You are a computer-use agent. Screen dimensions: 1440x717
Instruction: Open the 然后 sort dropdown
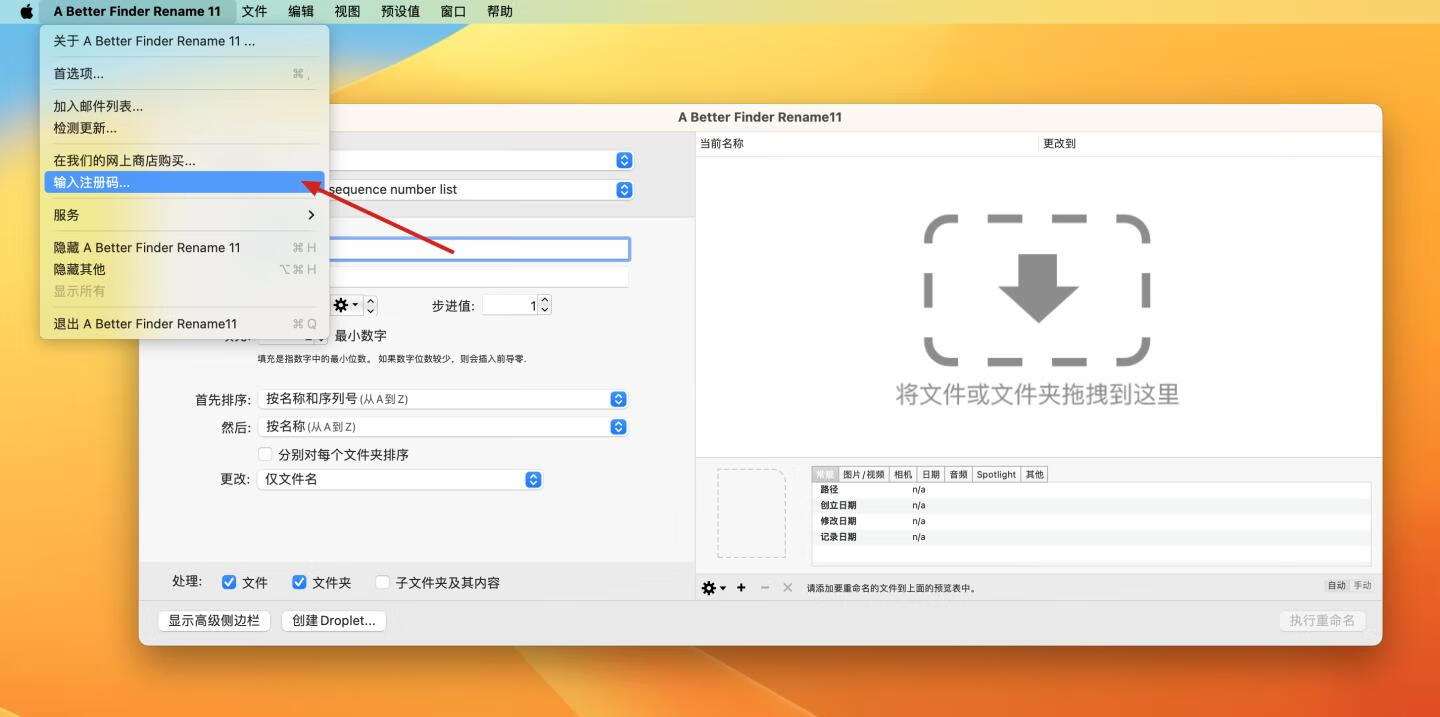(x=442, y=427)
